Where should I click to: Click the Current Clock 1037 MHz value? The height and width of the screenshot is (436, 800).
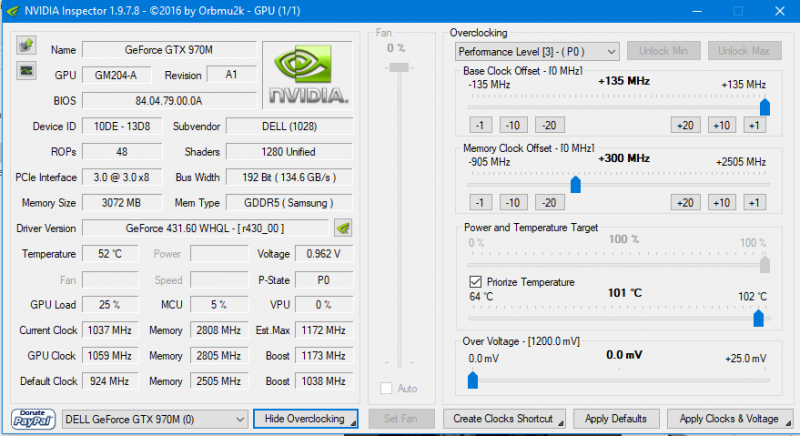[110, 330]
